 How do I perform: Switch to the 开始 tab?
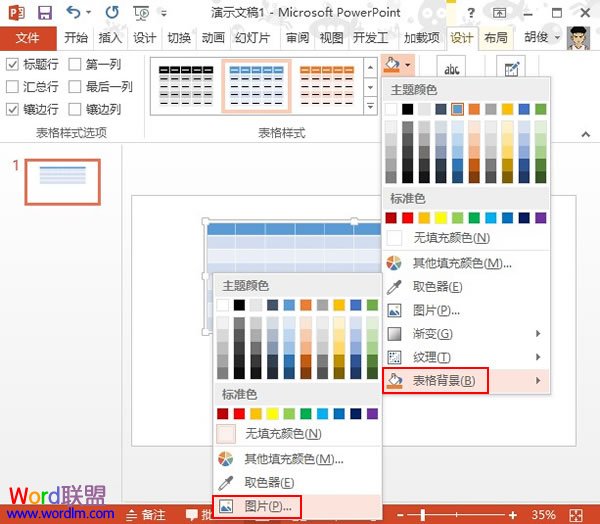pyautogui.click(x=76, y=38)
